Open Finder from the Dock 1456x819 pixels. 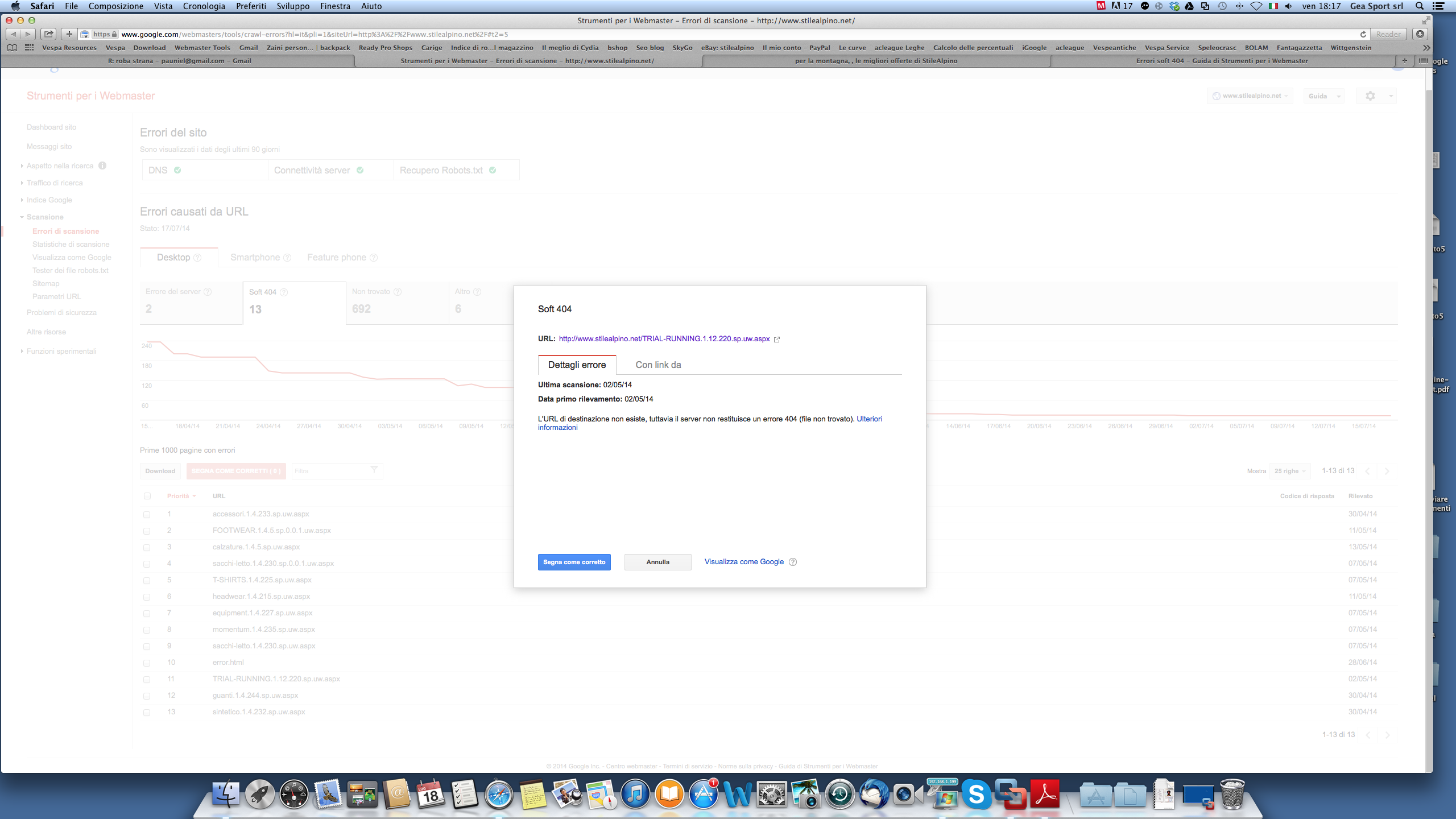[226, 794]
